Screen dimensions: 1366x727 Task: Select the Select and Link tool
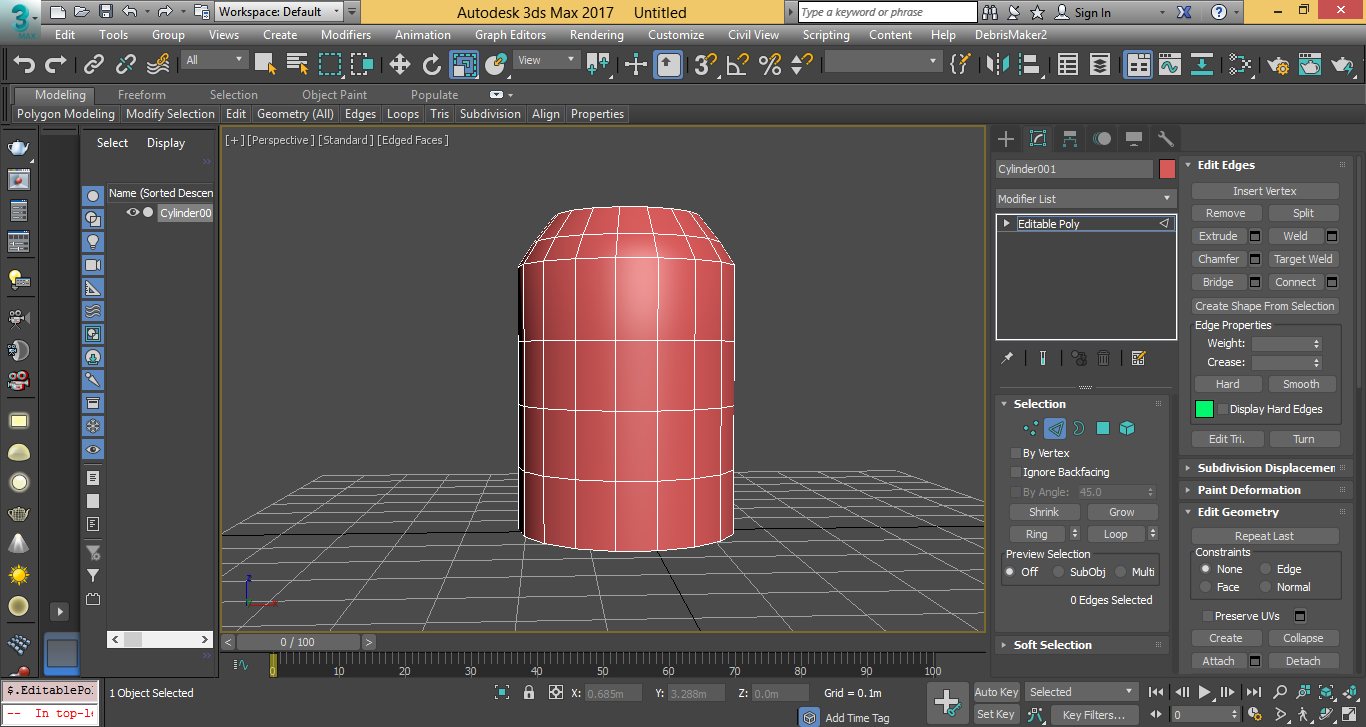click(x=94, y=64)
